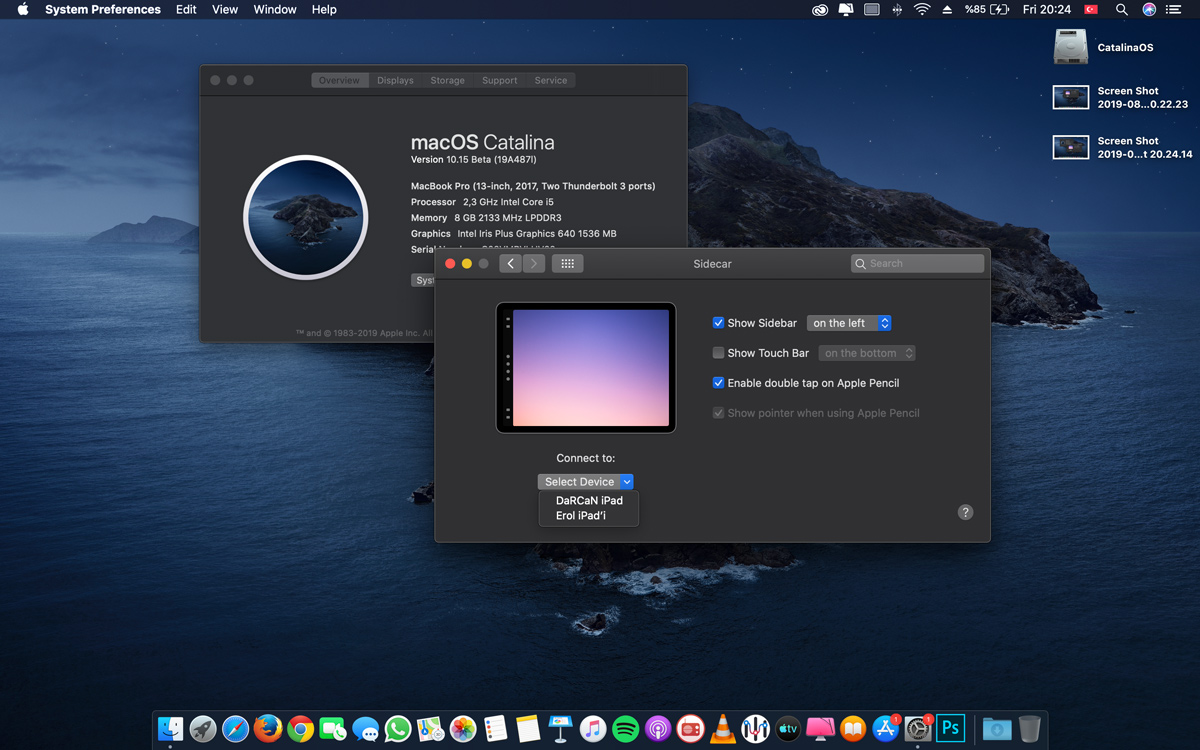Open Apple TV app in dock
The width and height of the screenshot is (1200, 750).
pyautogui.click(x=788, y=729)
